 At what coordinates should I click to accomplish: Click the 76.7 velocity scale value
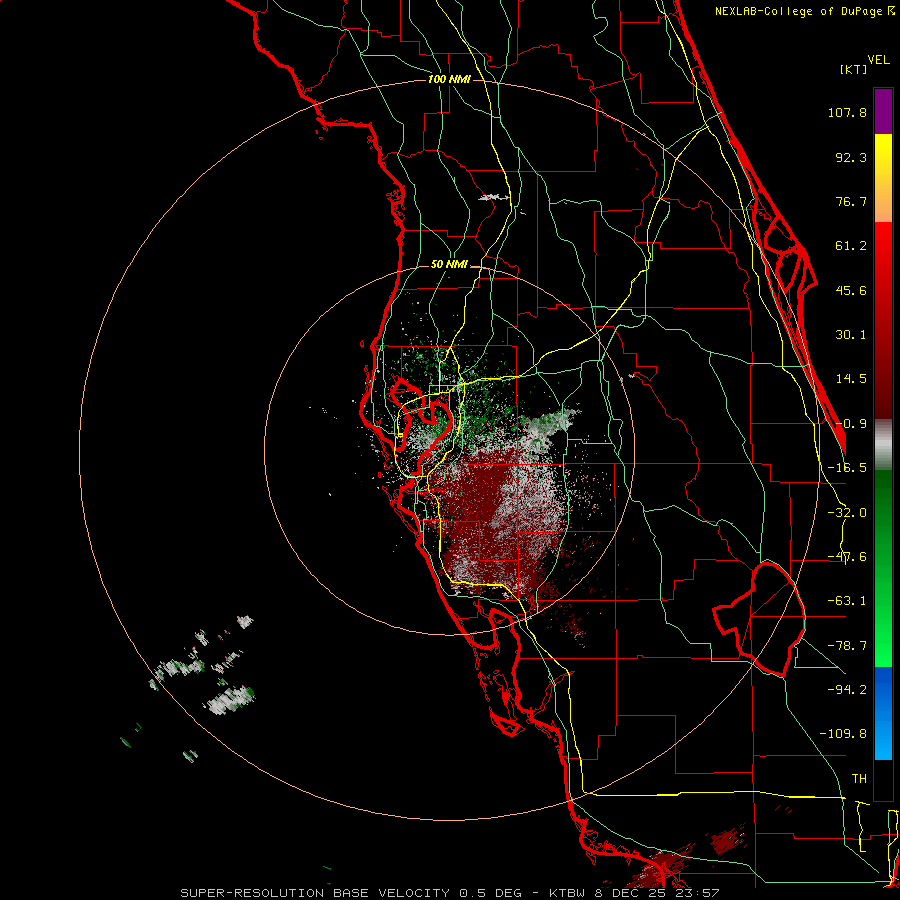851,201
